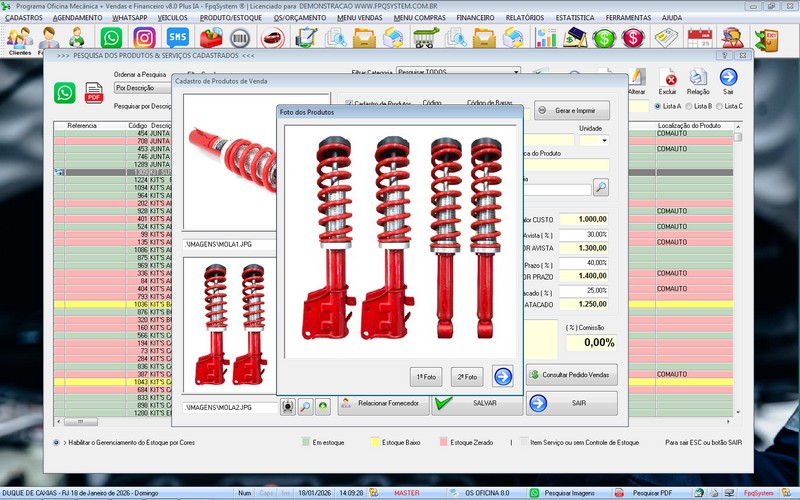
Task: Click the camera icon beside MOLA2.JPG path
Action: (288, 407)
